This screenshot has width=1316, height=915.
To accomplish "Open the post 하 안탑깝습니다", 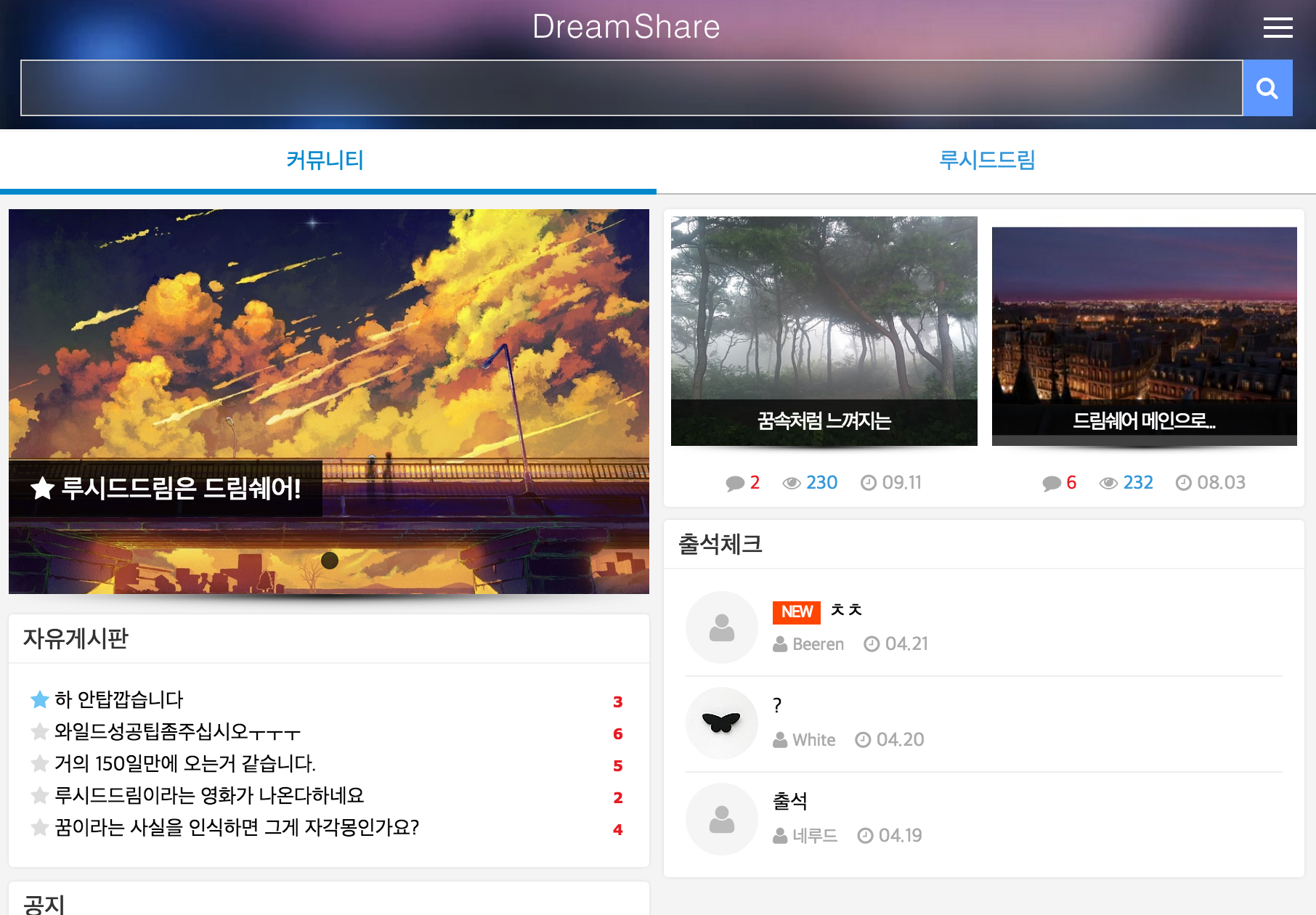I will 119,699.
